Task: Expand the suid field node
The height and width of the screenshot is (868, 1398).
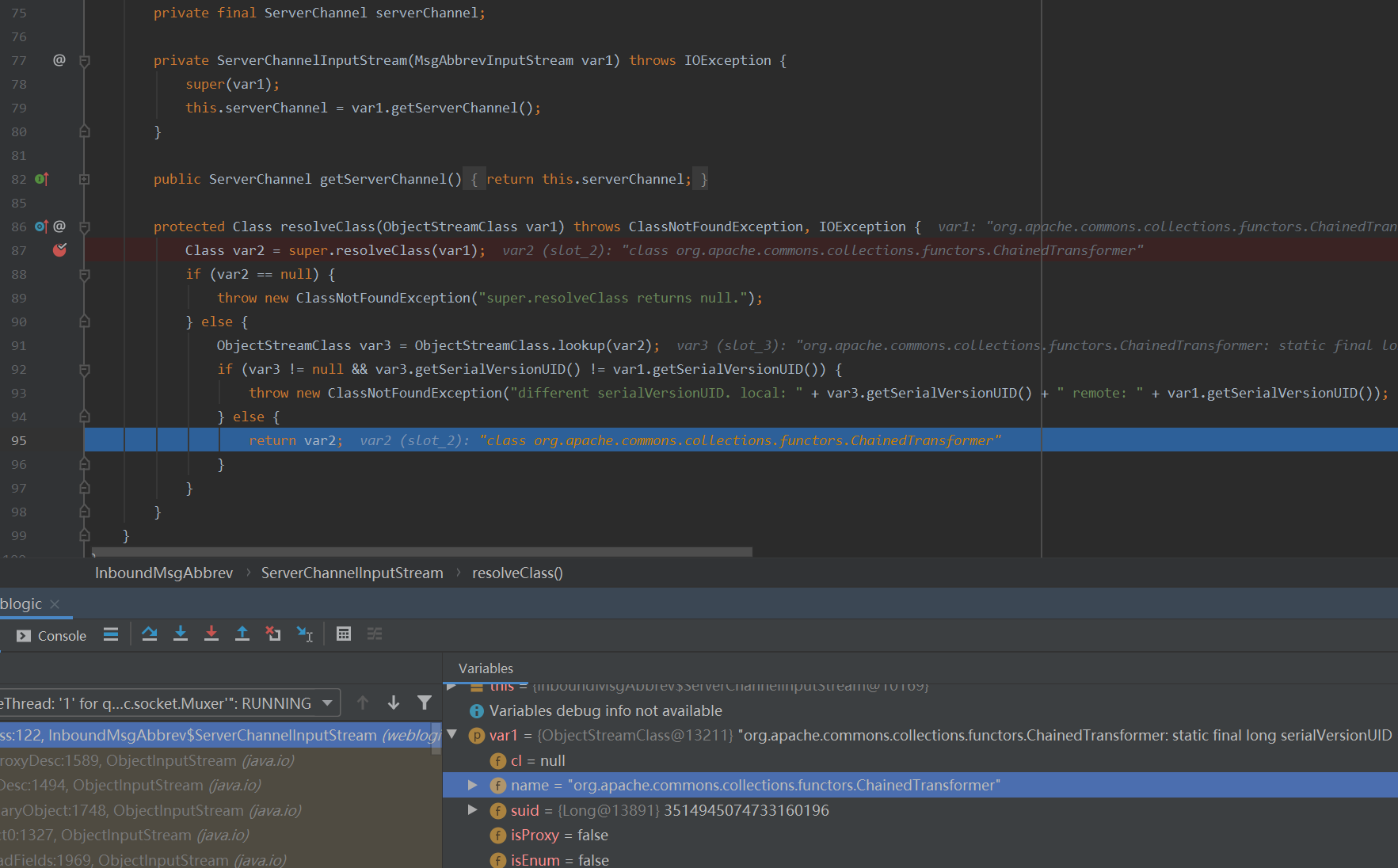Action: pyautogui.click(x=473, y=810)
